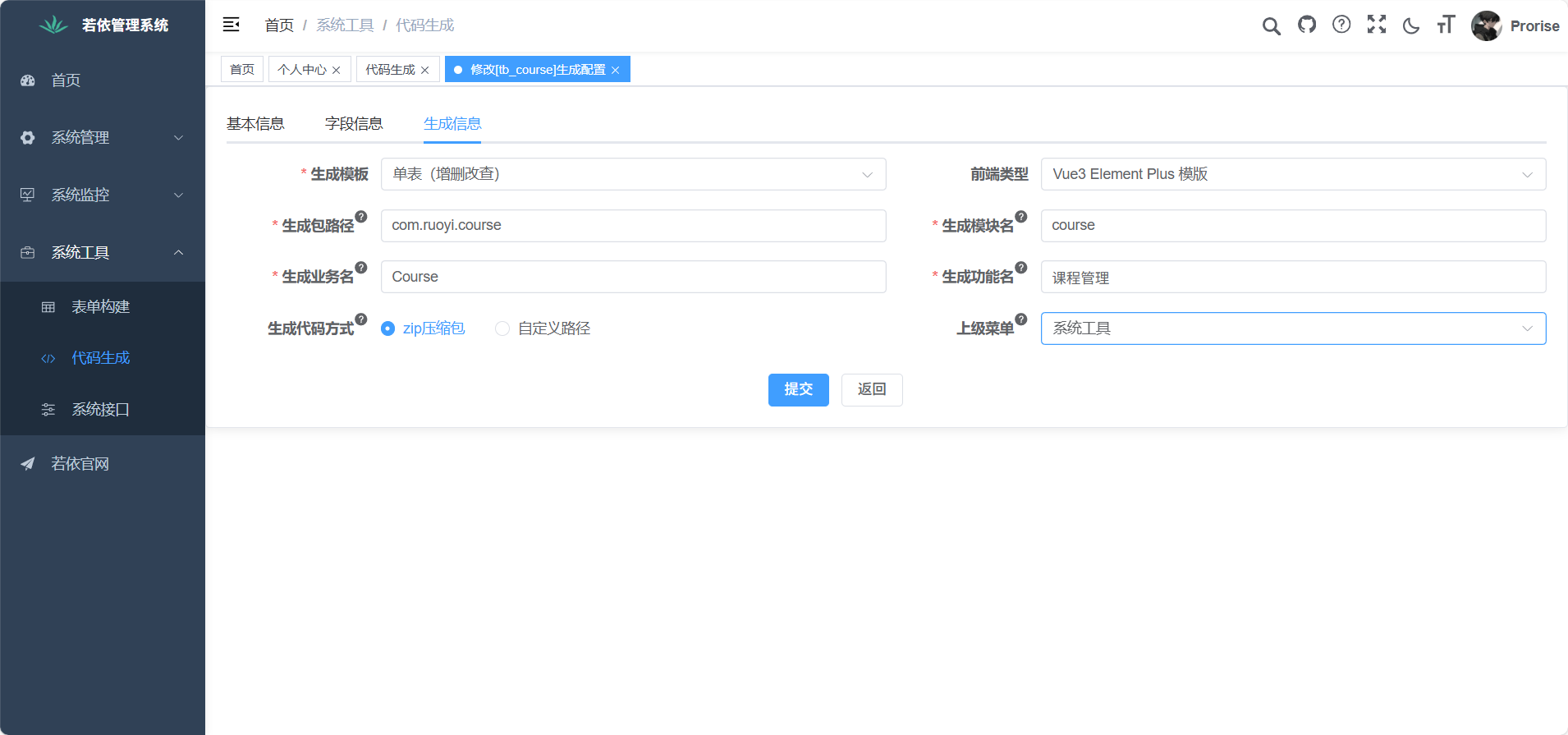Select the 自定义路径 radio option
Viewport: 1568px width, 735px height.
(x=502, y=328)
